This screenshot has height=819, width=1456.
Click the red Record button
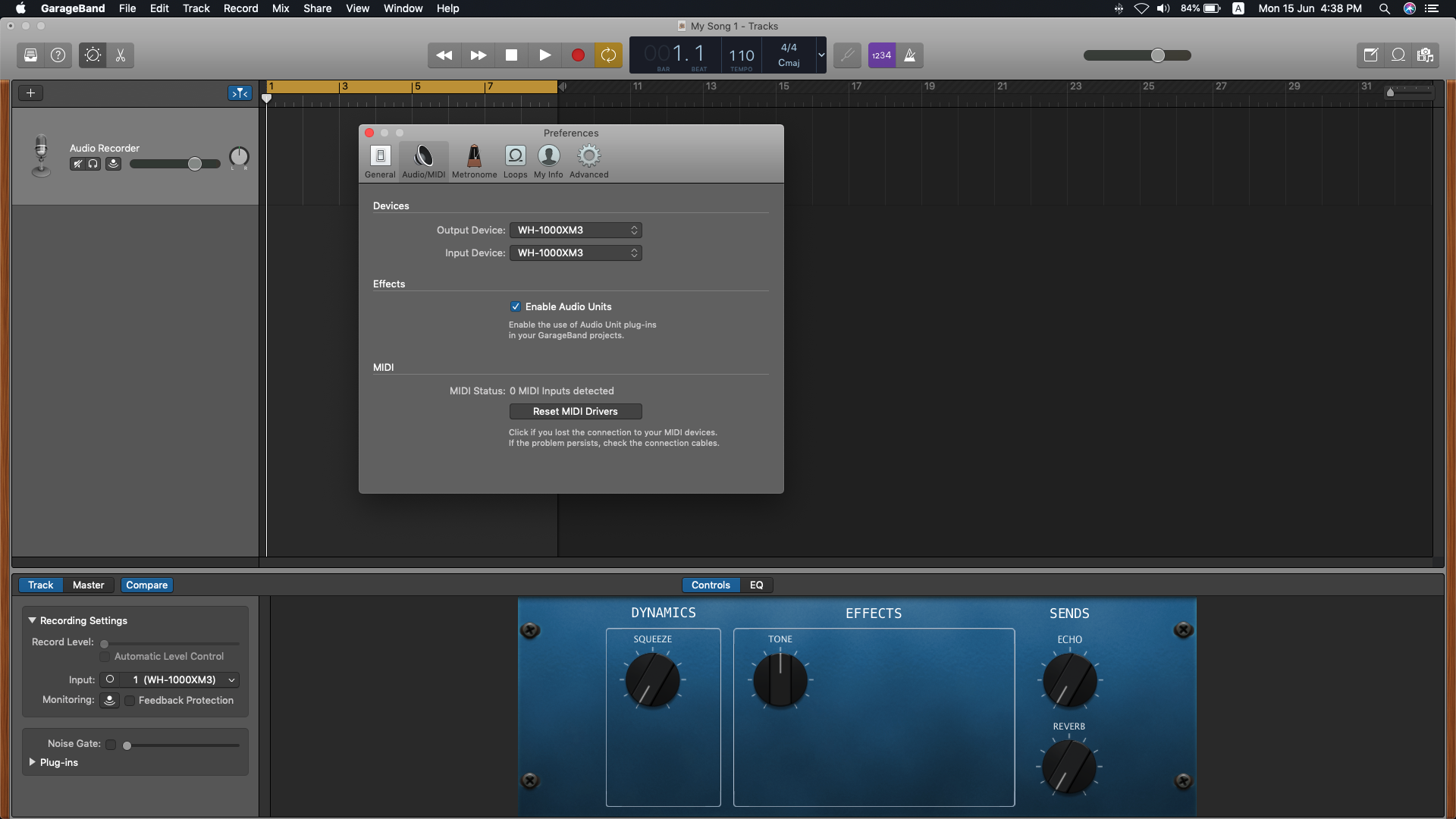pos(578,55)
